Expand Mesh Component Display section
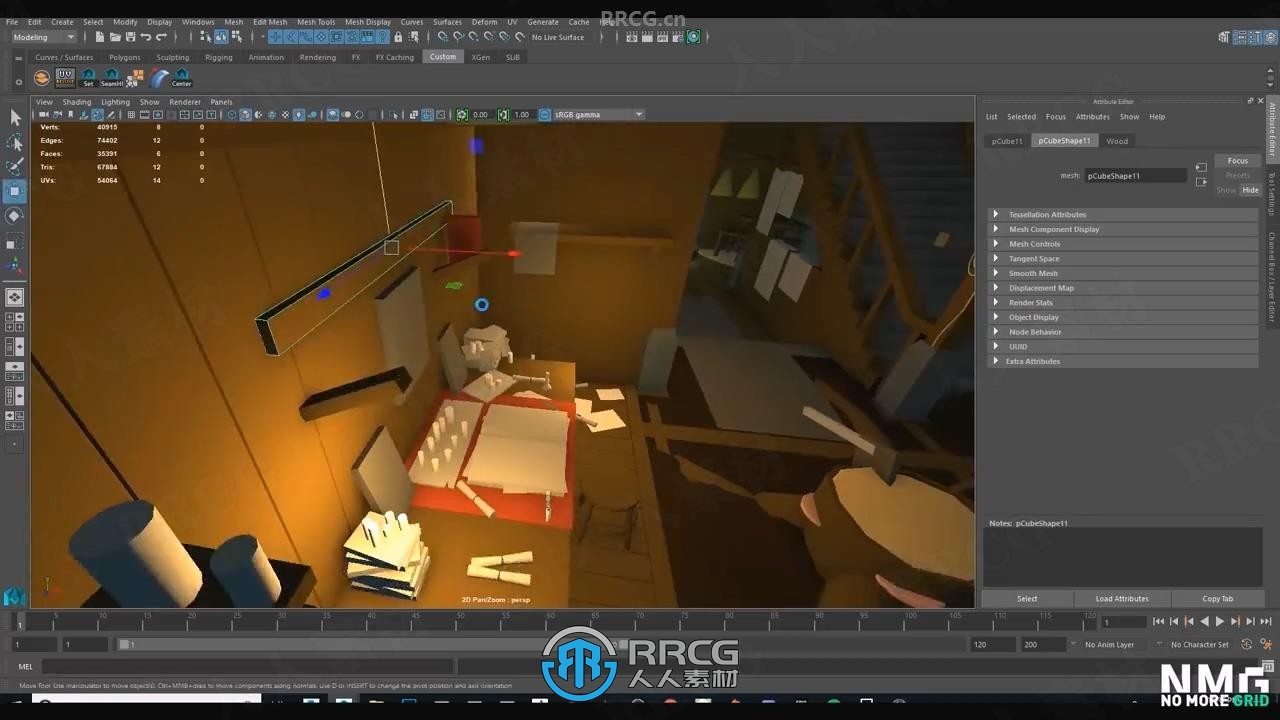The height and width of the screenshot is (720, 1280). tap(1122, 229)
